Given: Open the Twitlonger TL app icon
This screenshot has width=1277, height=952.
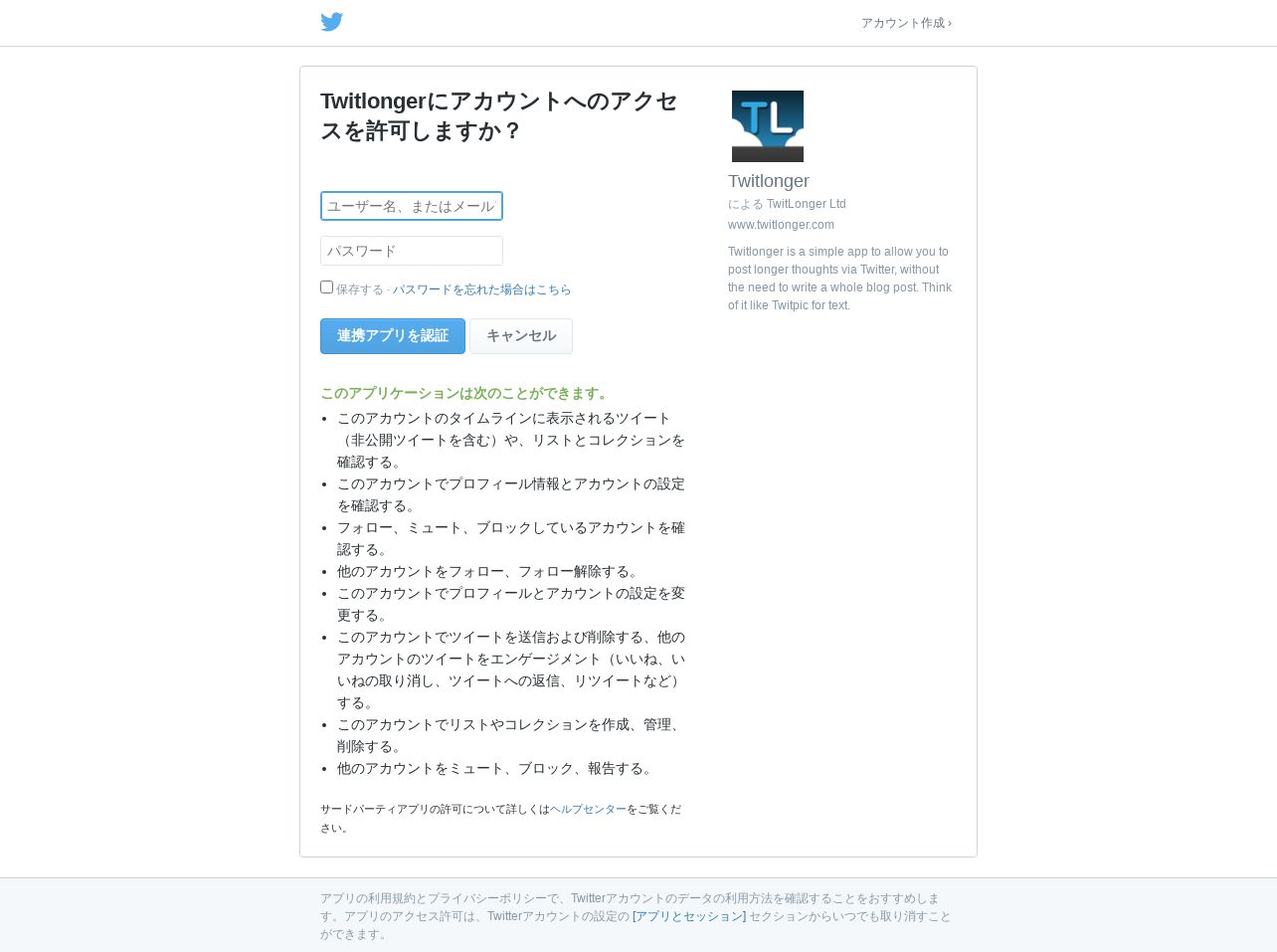Looking at the screenshot, I should point(768,126).
